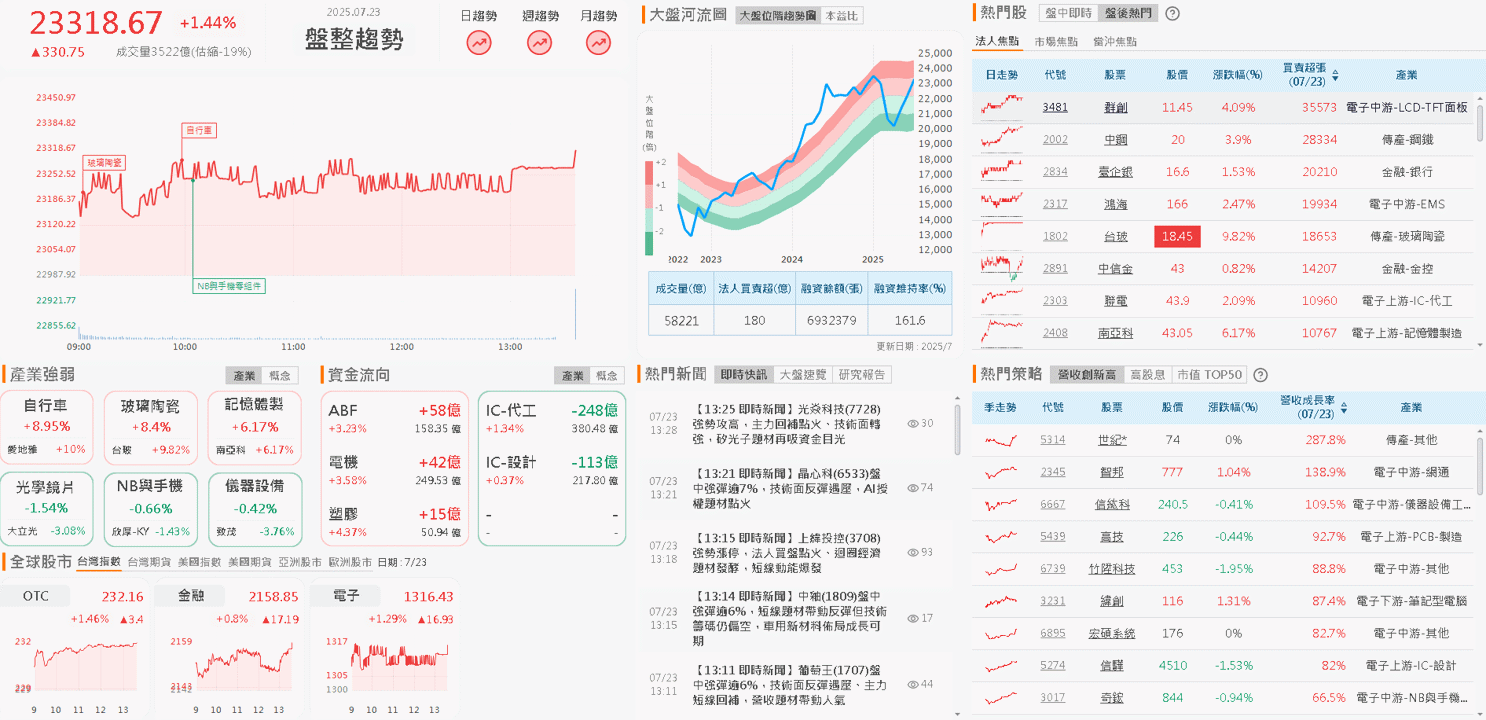1486x720 pixels.
Task: Click the 智邦 quarterly trend sparkline
Action: [1002, 471]
